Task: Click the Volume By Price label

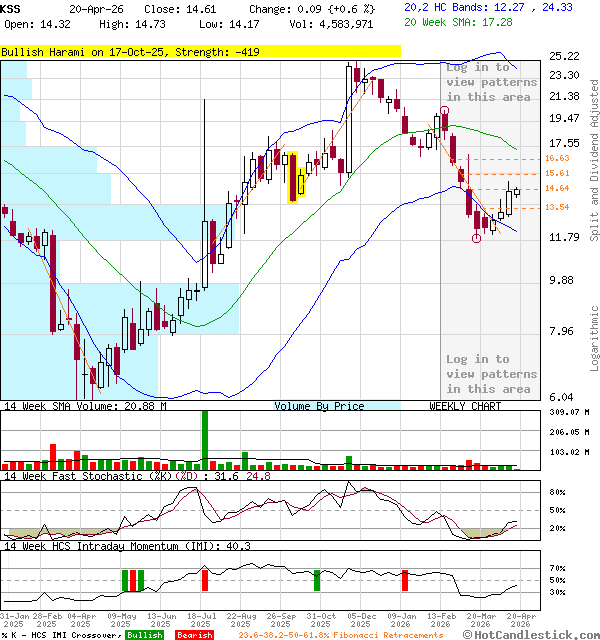Action: point(319,406)
